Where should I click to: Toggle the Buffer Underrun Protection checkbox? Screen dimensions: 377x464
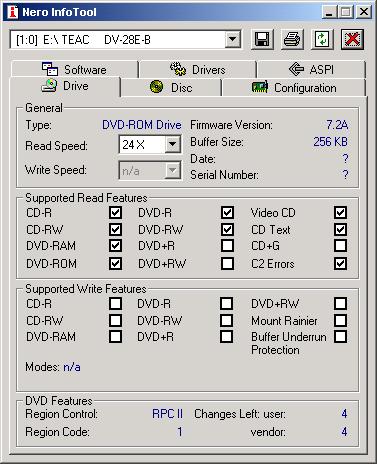340,336
